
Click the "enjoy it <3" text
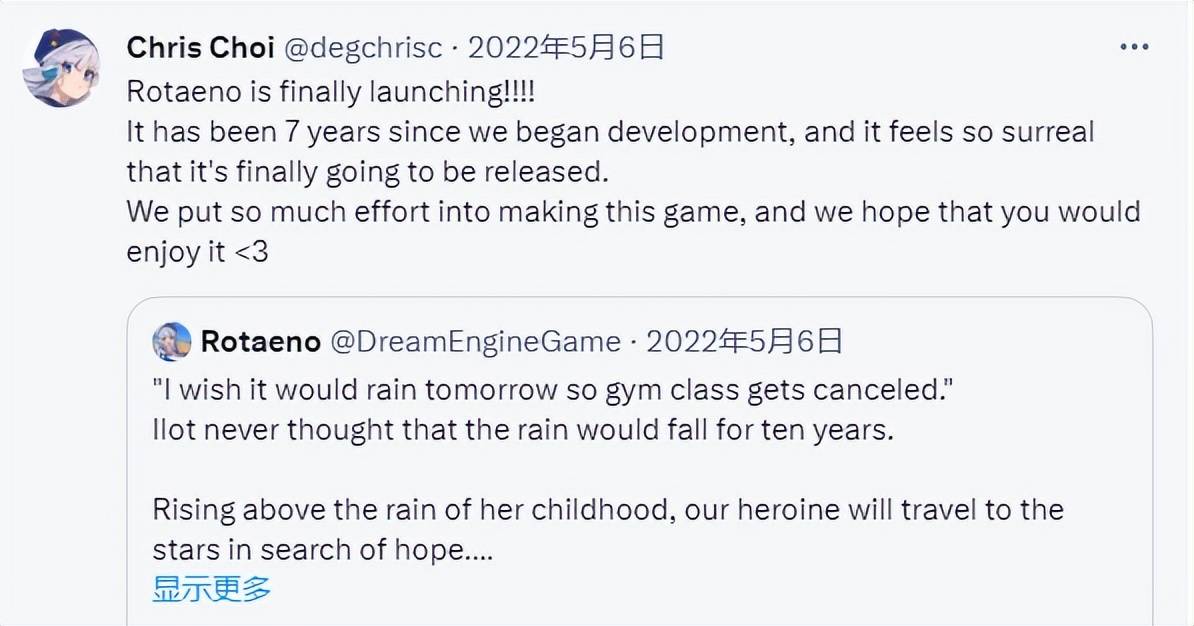[x=197, y=252]
